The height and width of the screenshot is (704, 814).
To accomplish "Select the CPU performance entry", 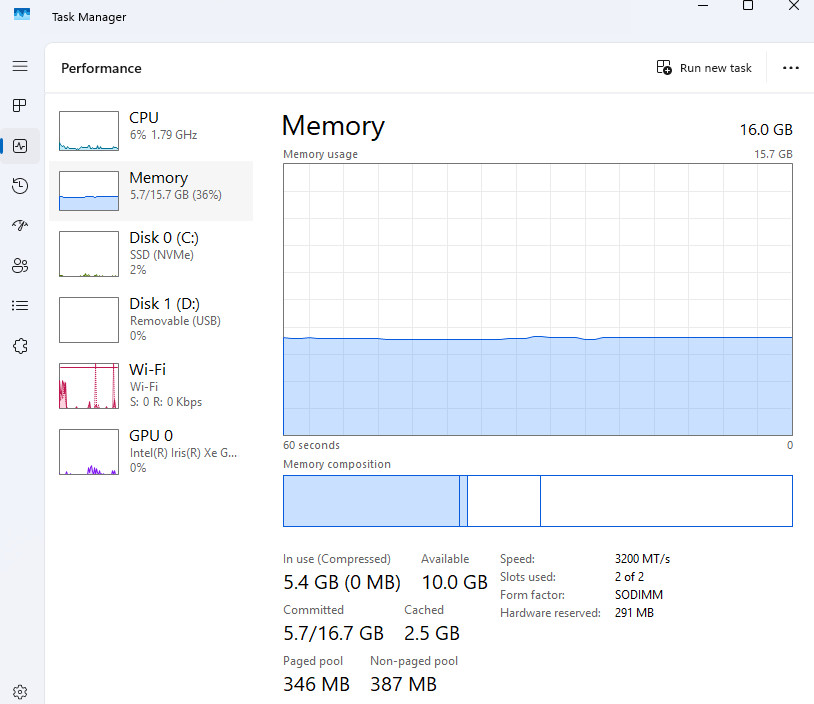I will click(151, 131).
